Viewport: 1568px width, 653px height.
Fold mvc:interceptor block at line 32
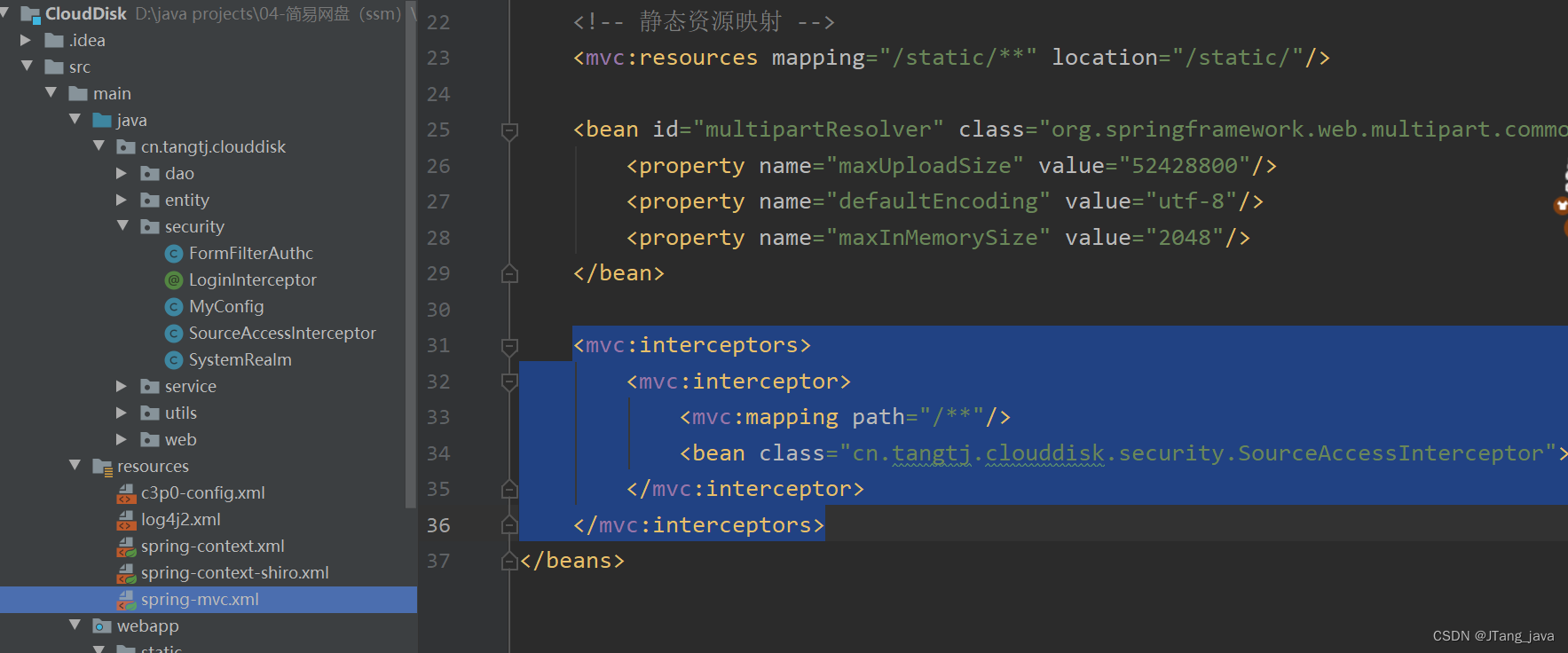pos(509,382)
